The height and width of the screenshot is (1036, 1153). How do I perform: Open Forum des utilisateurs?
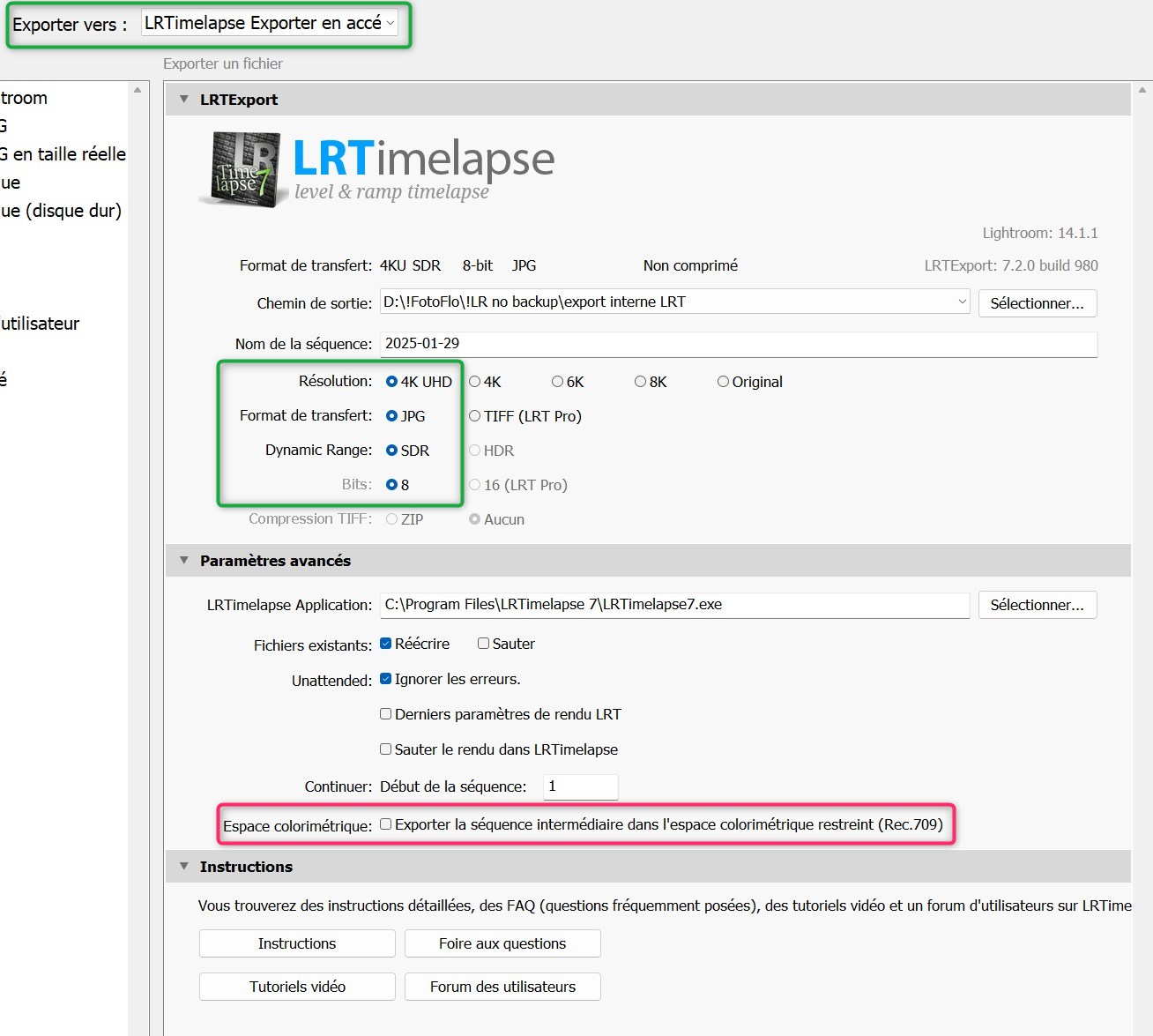click(502, 987)
